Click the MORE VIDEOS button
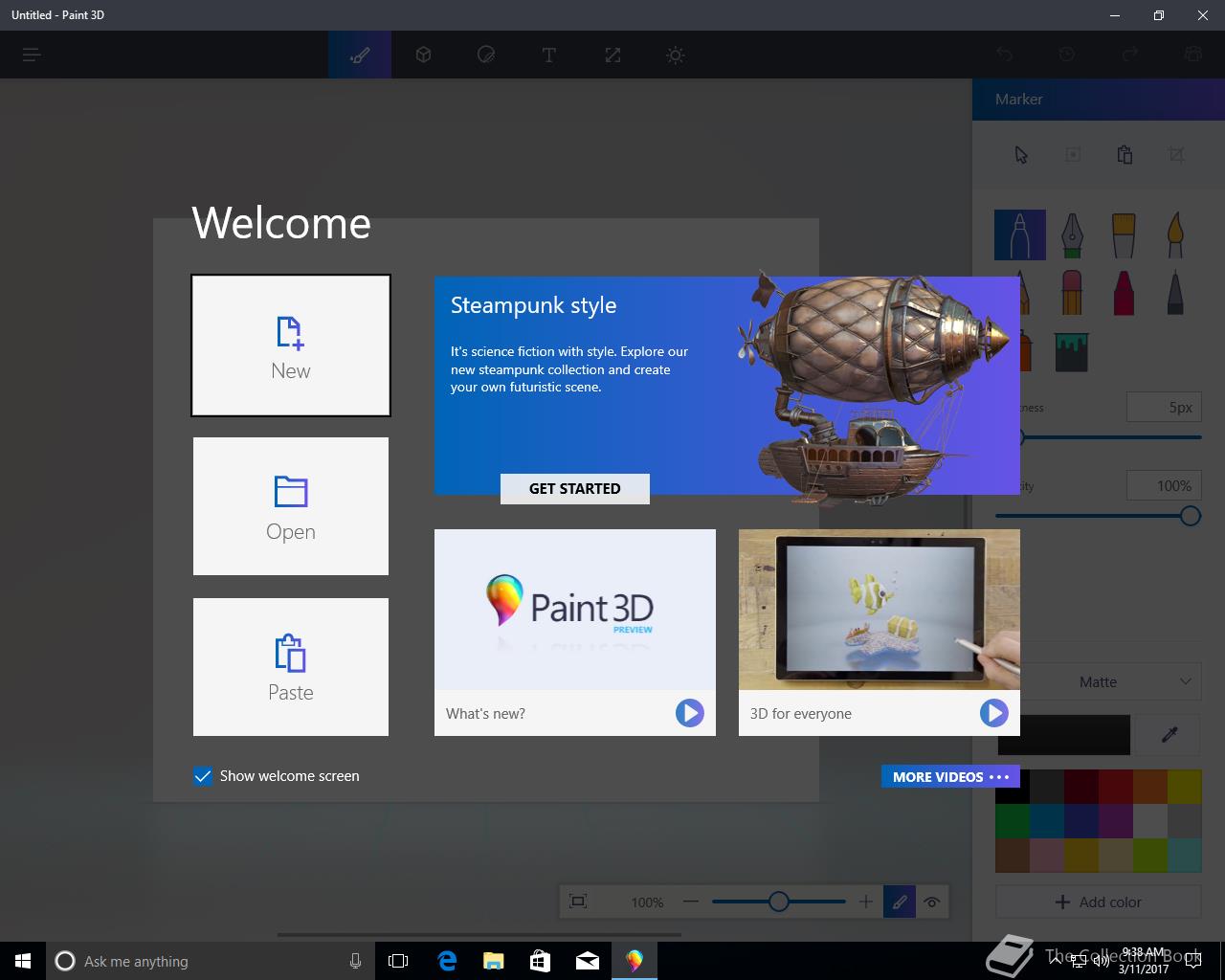This screenshot has width=1225, height=980. click(950, 777)
